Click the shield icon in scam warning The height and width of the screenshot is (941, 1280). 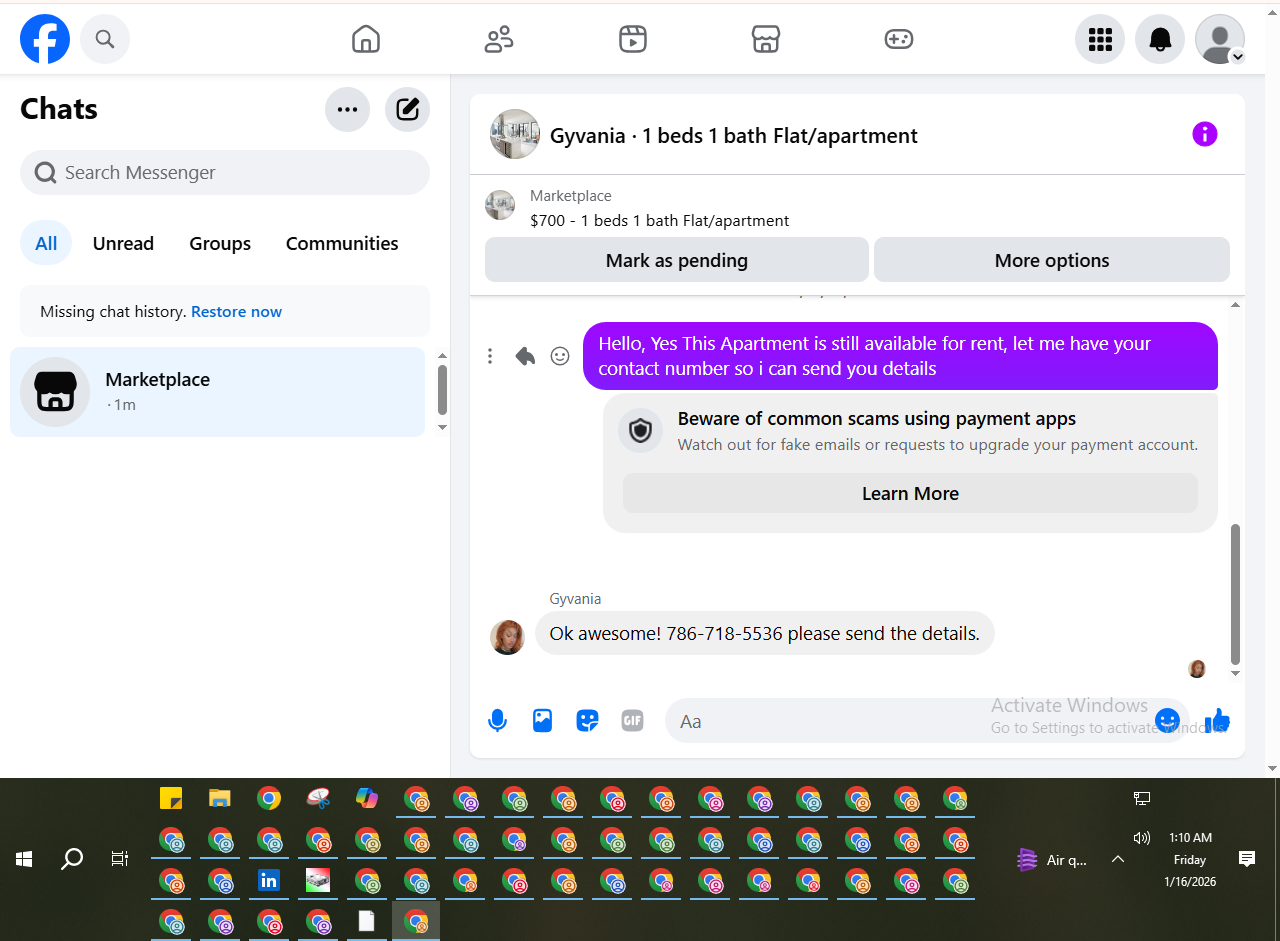click(641, 431)
